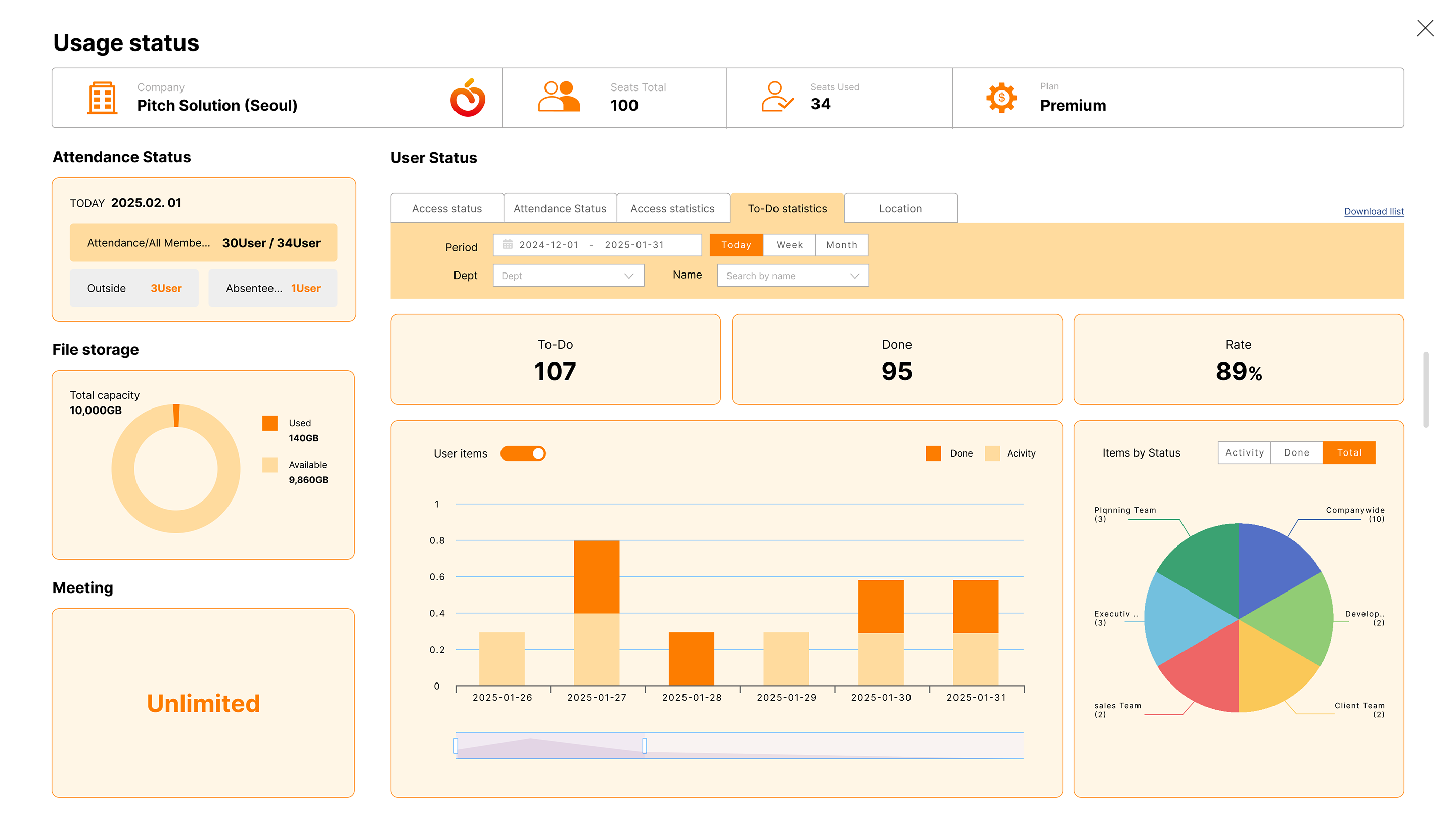The image size is (1456, 819).
Task: Click the Outside 3User box
Action: point(134,288)
